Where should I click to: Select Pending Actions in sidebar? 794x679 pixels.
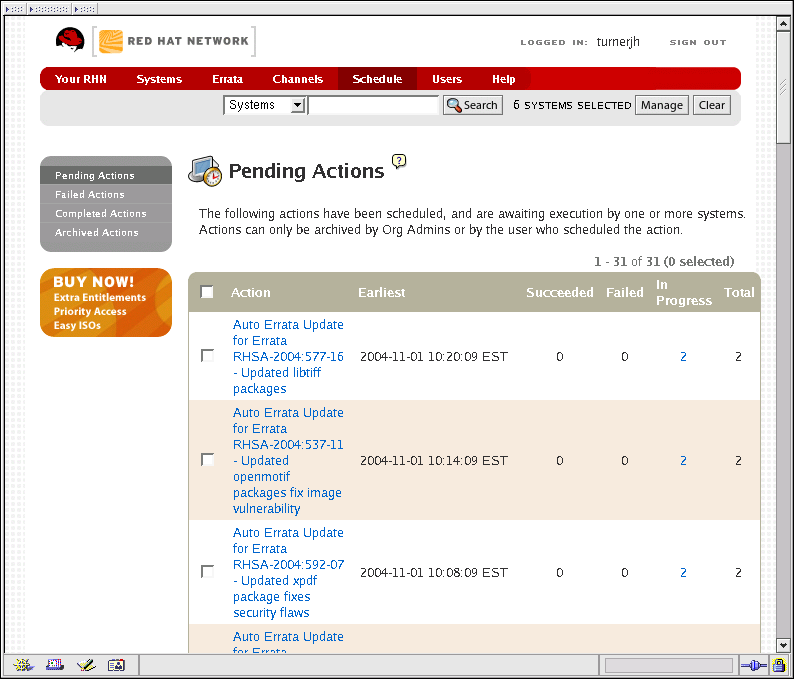pos(106,176)
